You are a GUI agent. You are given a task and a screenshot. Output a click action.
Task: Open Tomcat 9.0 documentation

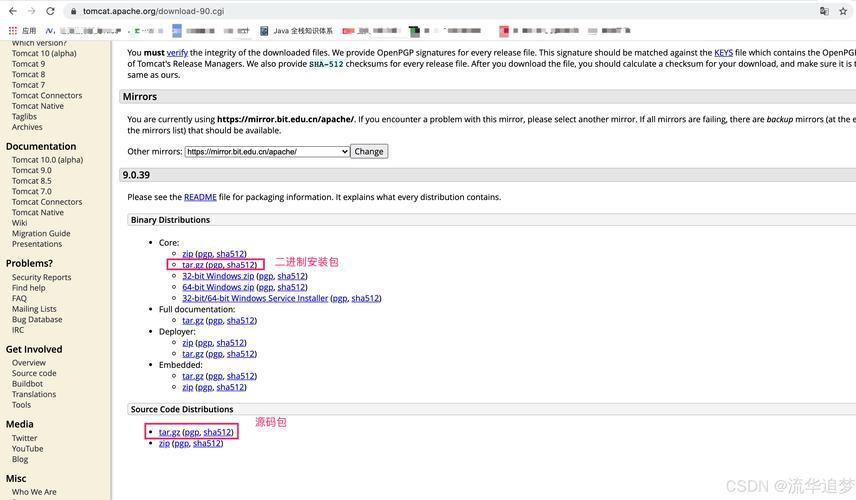(x=32, y=170)
